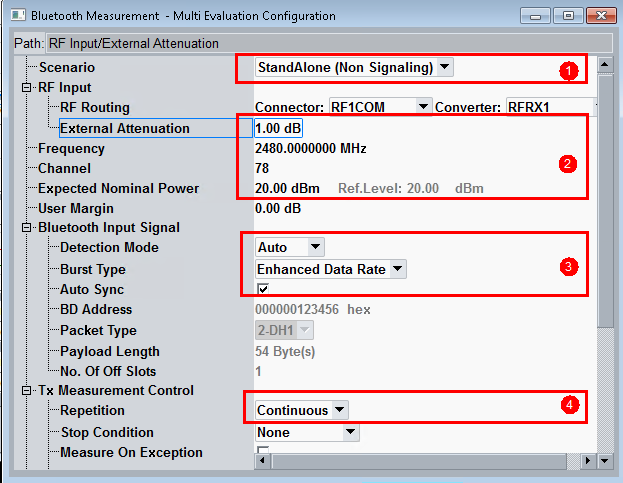The image size is (623, 483).
Task: Select the Payload Length tree row
Action: pyautogui.click(x=110, y=351)
